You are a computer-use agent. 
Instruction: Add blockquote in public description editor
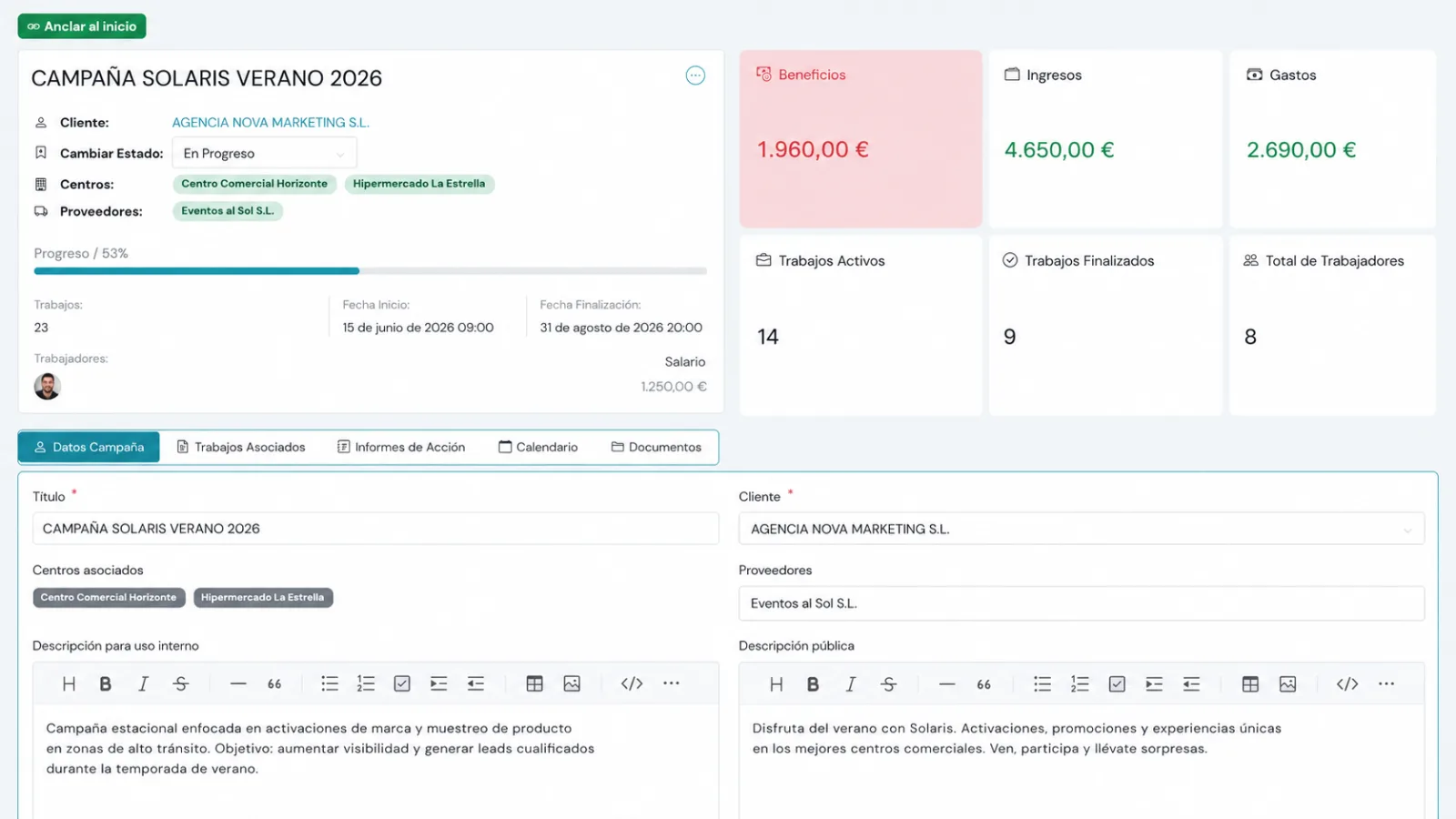984,684
